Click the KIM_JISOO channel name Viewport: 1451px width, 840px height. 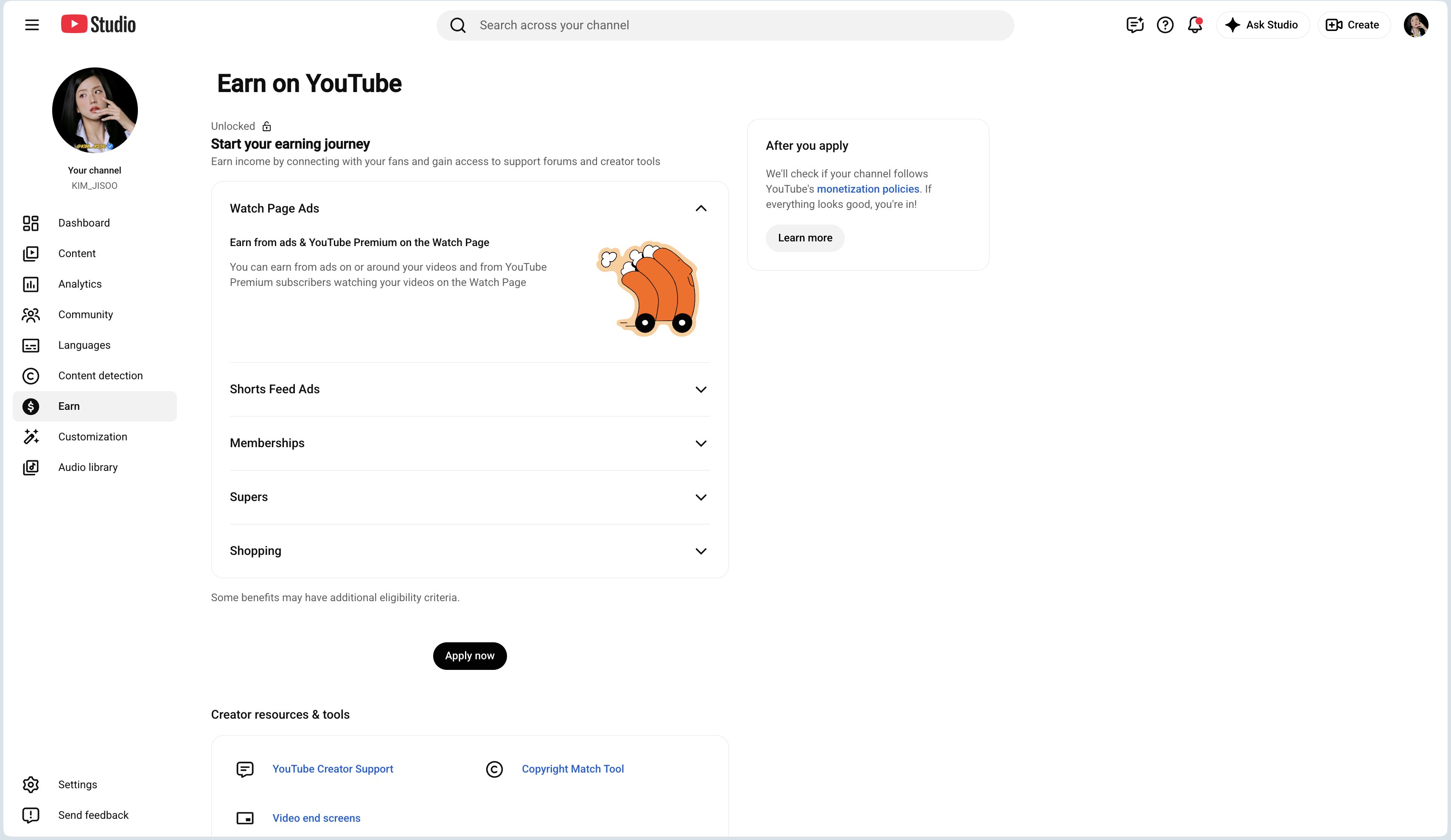(x=95, y=185)
